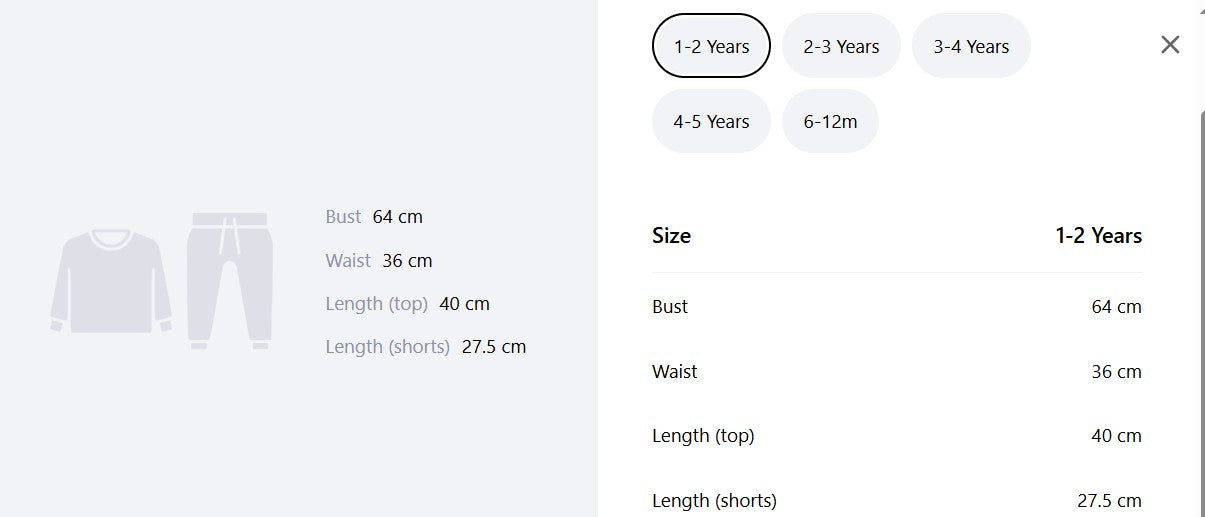
Task: Click the grey Bust label beside the illustration
Action: [x=343, y=217]
